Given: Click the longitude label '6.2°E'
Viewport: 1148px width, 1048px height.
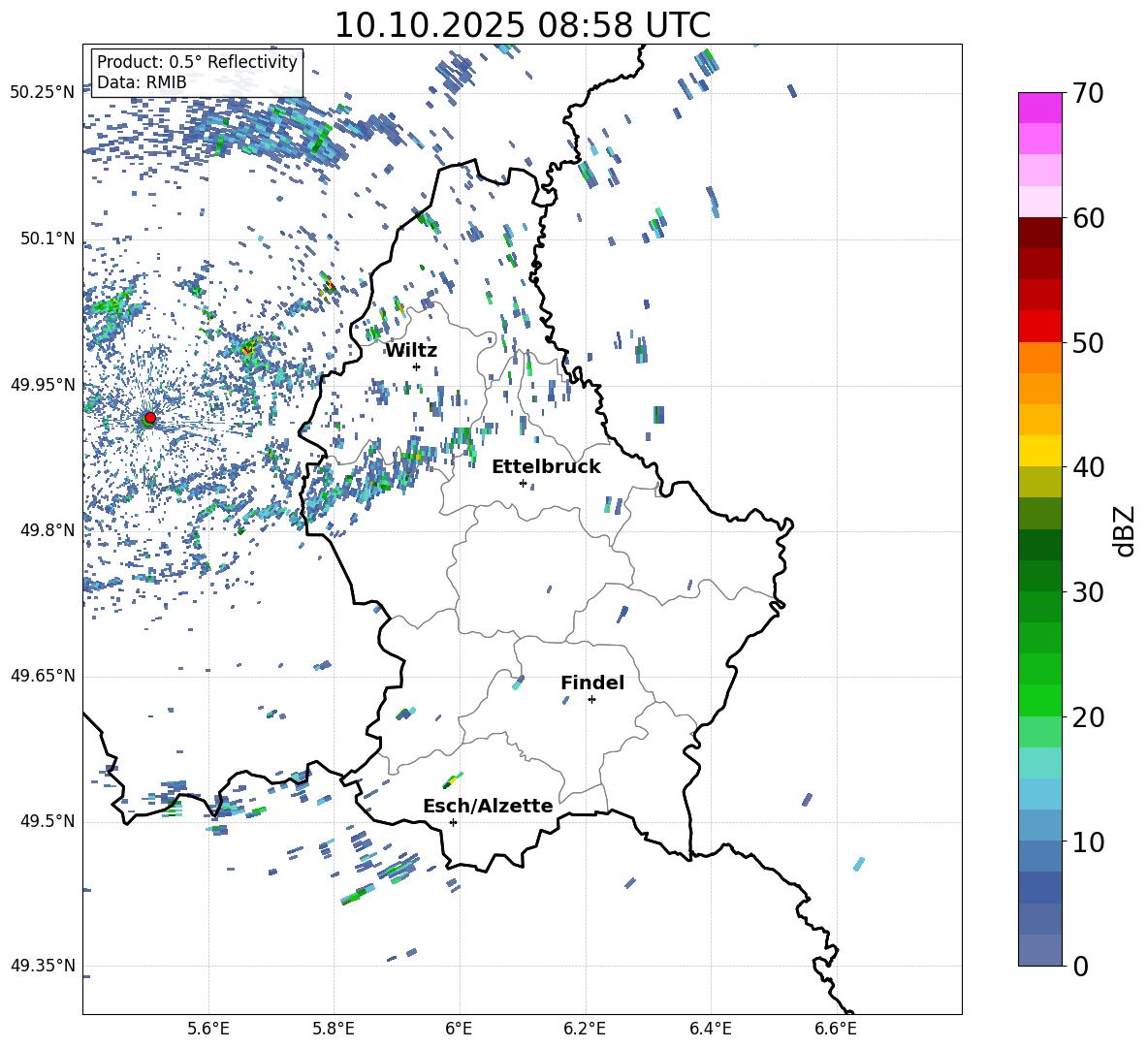Looking at the screenshot, I should [585, 1029].
